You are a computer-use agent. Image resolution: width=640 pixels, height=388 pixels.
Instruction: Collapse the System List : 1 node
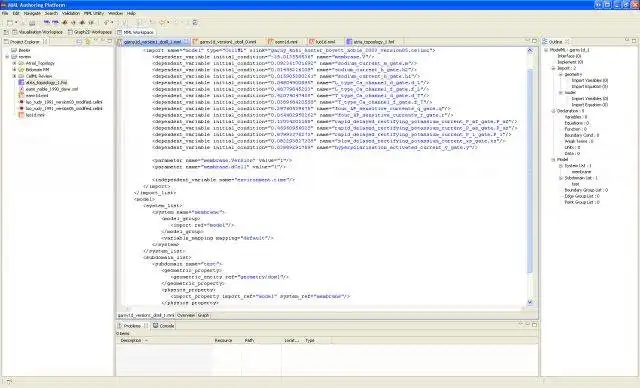pyautogui.click(x=560, y=166)
